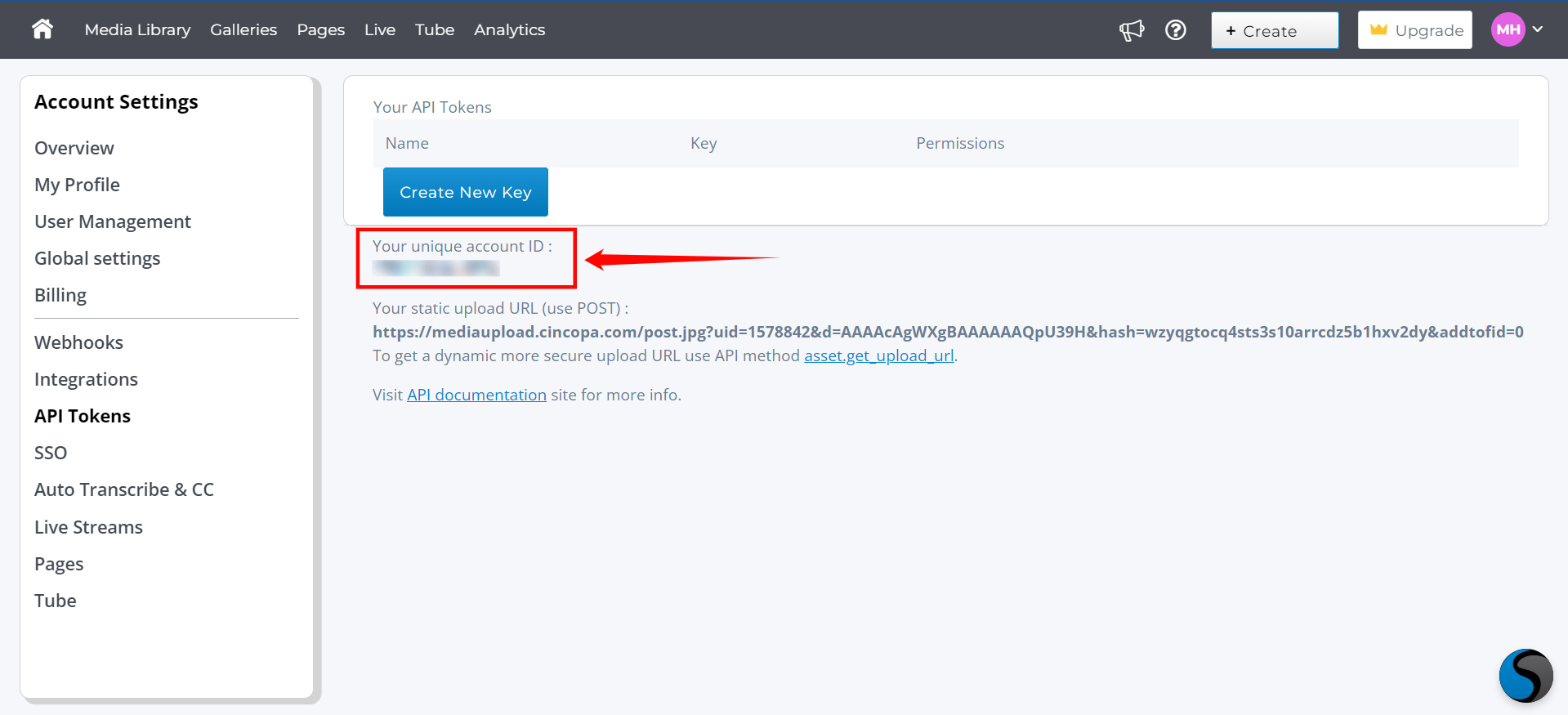Open Live in top navigation
Image resolution: width=1568 pixels, height=715 pixels.
pyautogui.click(x=380, y=29)
